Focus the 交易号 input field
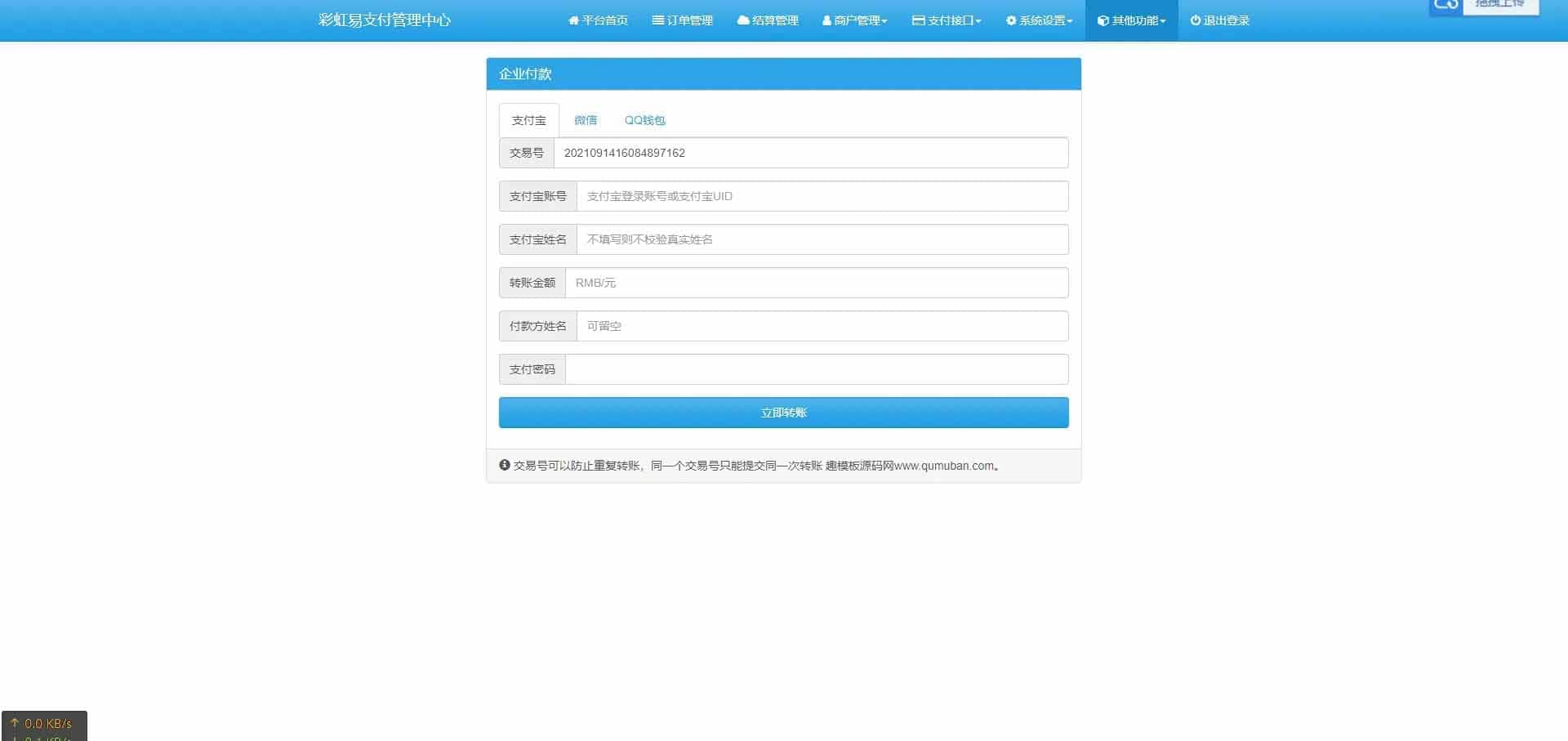This screenshot has height=741, width=1568. click(x=811, y=153)
